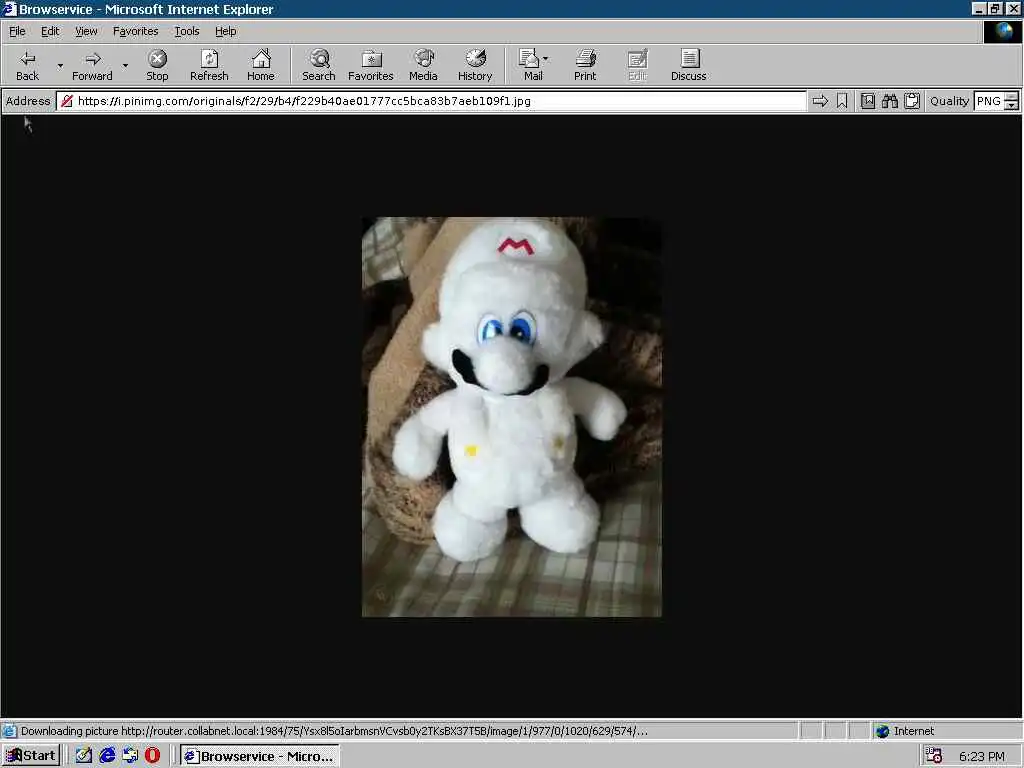Click the binoculars find icon
1024x768 pixels.
point(889,101)
